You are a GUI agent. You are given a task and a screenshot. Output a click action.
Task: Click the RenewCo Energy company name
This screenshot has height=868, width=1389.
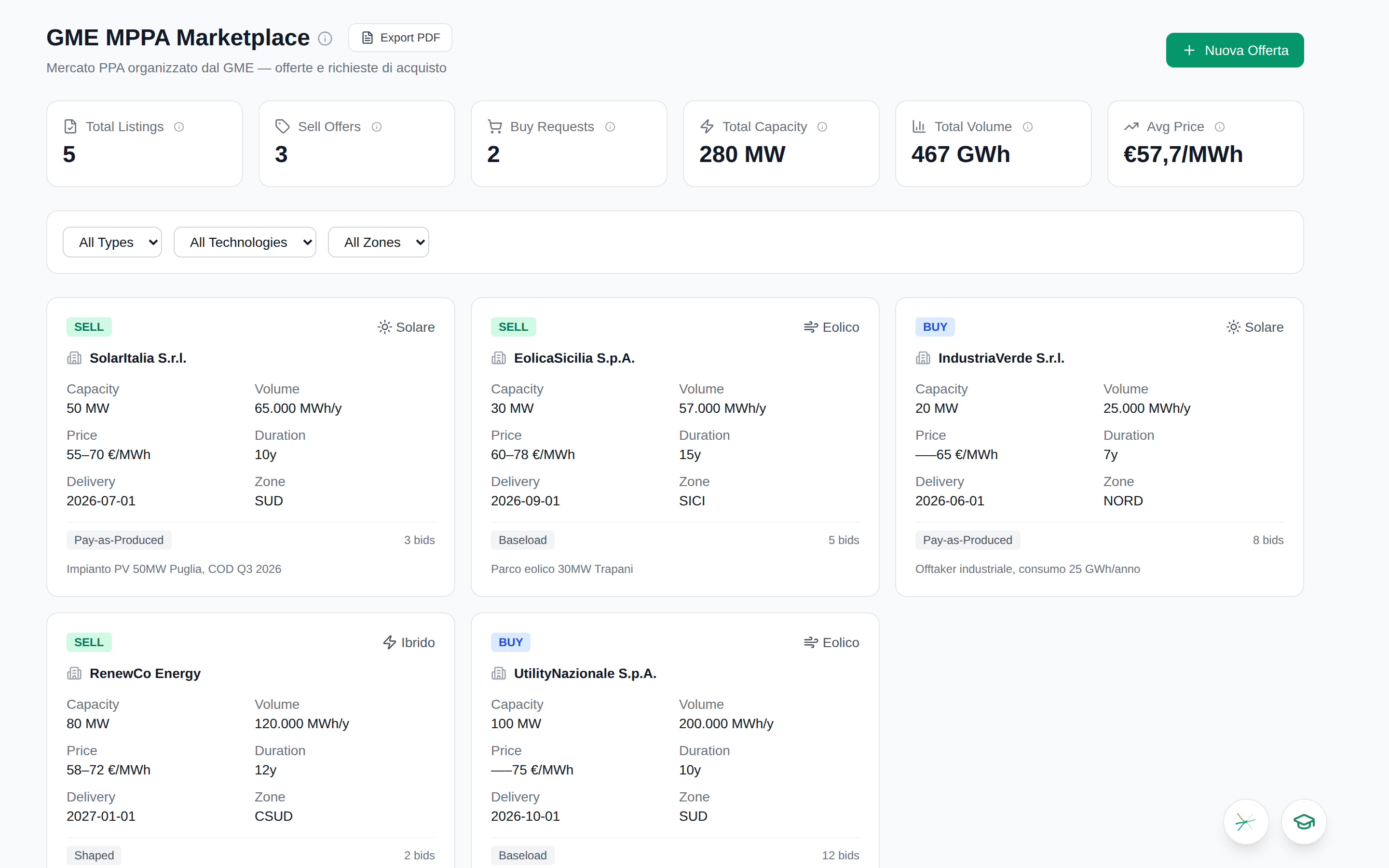pyautogui.click(x=145, y=673)
